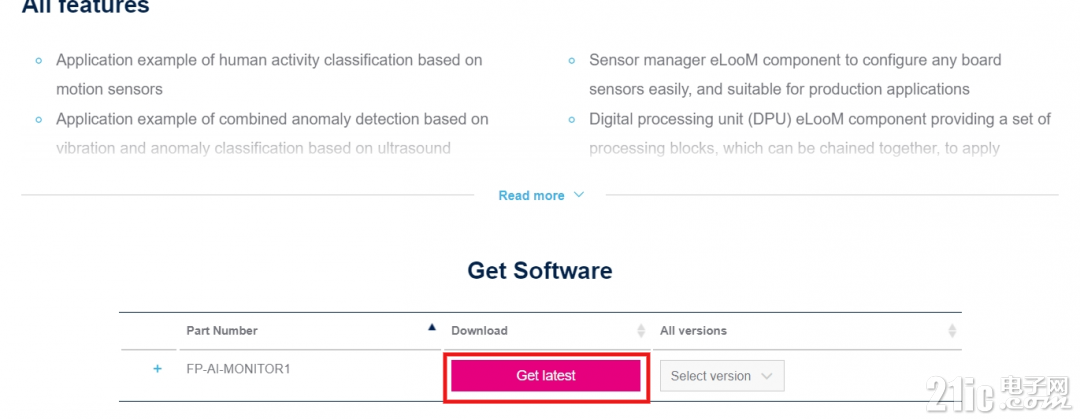Click the FP-AI-MONITOR1 part number text
1080x419 pixels.
pos(238,369)
